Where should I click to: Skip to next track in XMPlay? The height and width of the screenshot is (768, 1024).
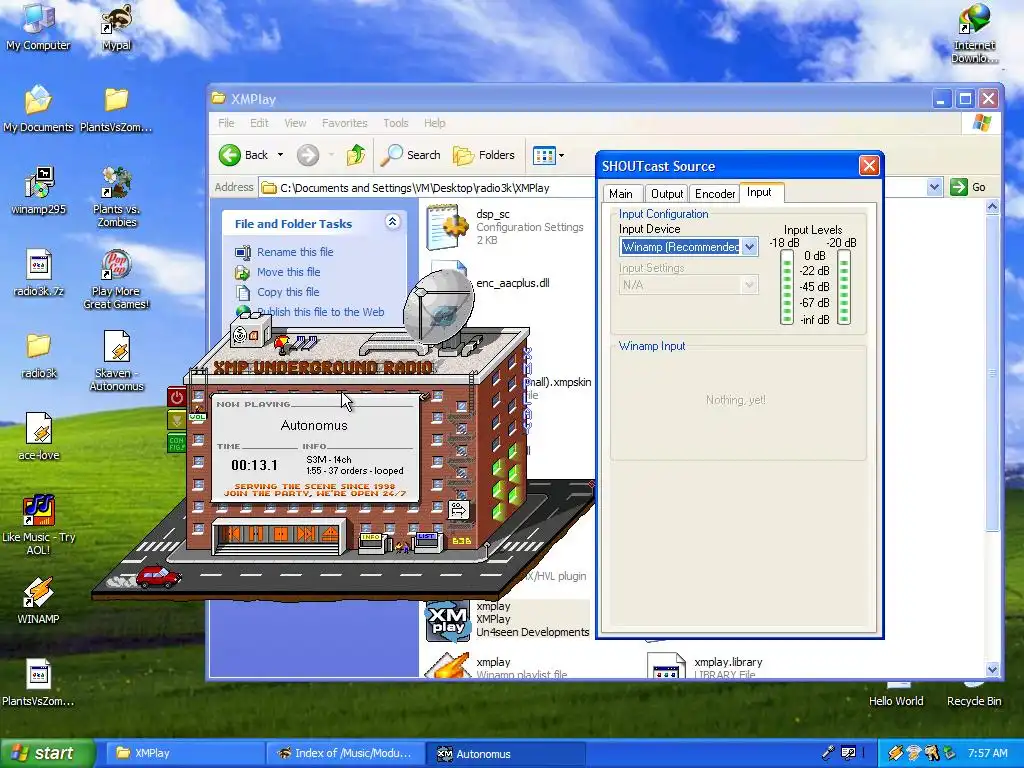click(306, 535)
